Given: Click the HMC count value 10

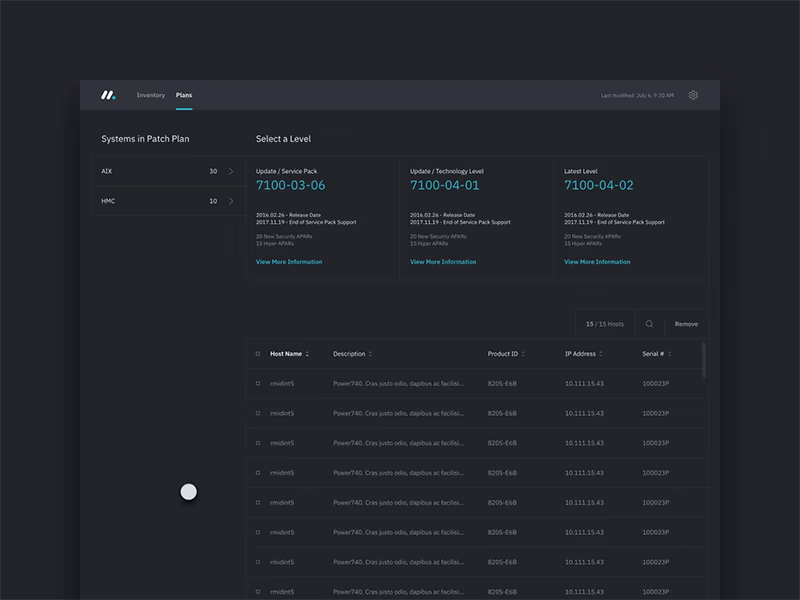Looking at the screenshot, I should 213,201.
